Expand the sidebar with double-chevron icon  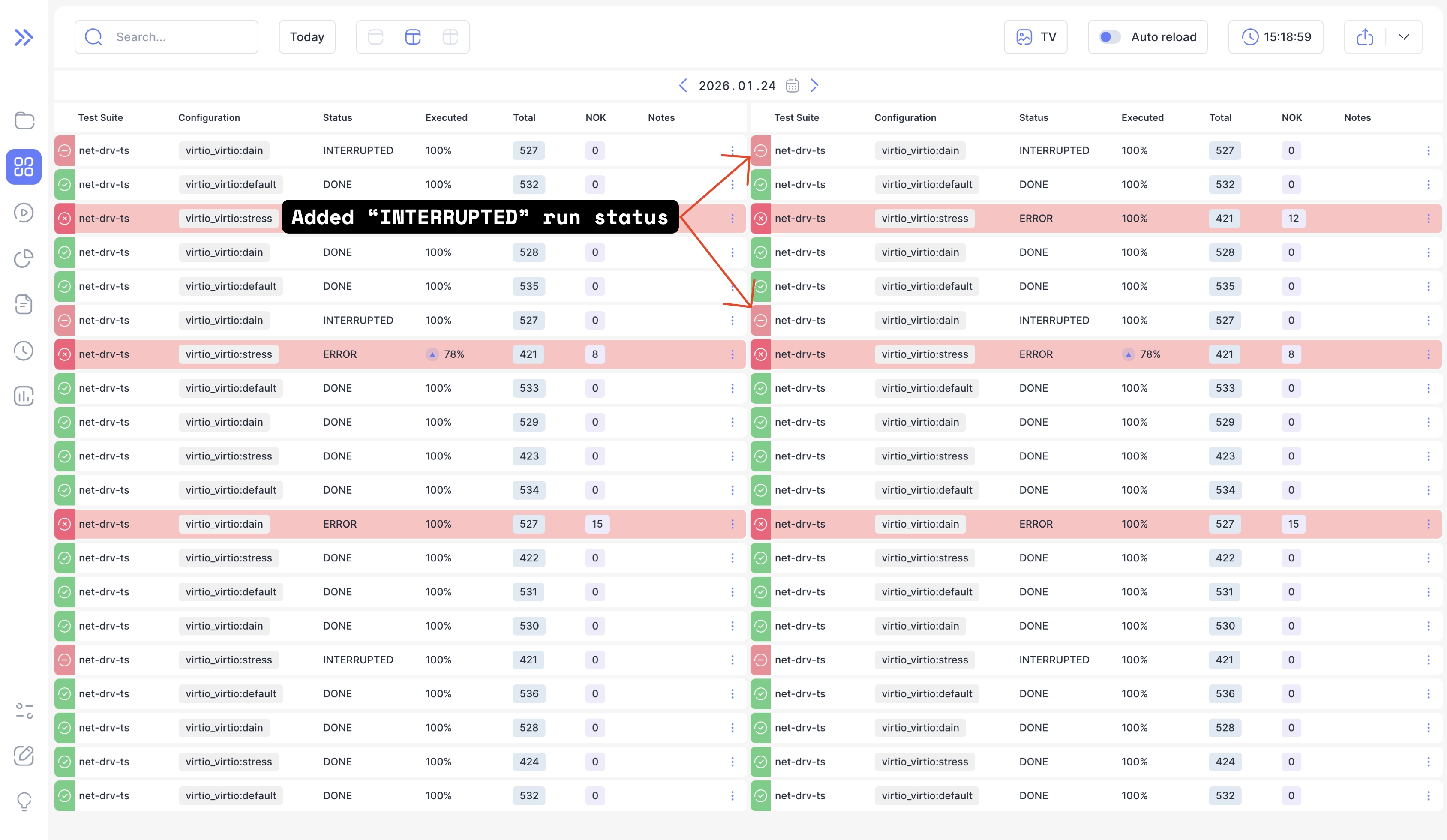pyautogui.click(x=24, y=37)
